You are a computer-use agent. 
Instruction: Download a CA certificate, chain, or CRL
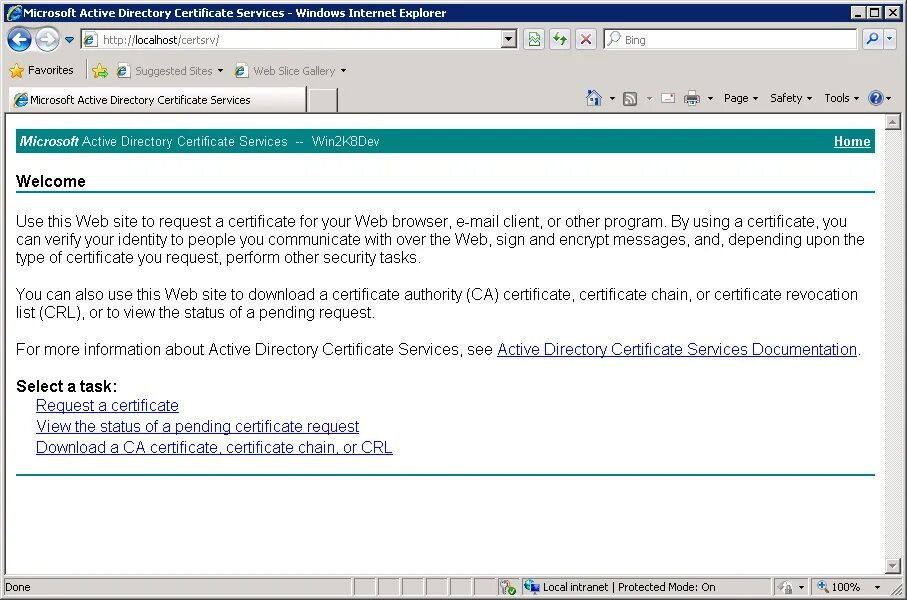click(214, 447)
